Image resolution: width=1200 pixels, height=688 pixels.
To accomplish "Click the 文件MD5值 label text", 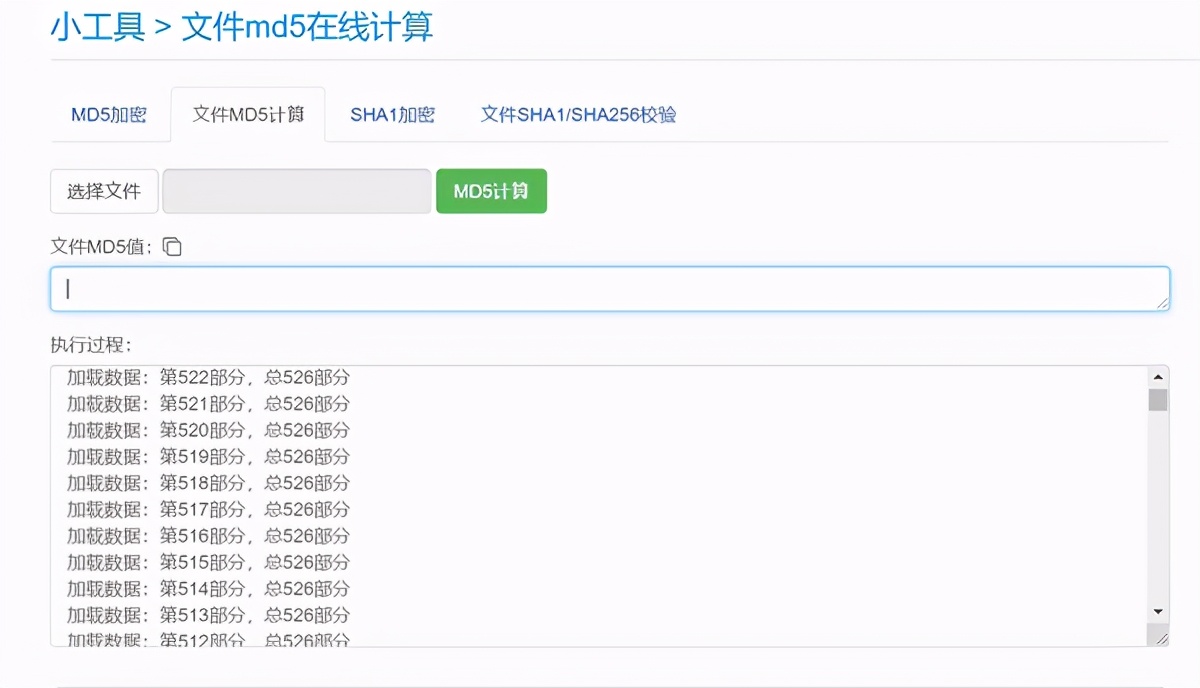I will tap(103, 247).
